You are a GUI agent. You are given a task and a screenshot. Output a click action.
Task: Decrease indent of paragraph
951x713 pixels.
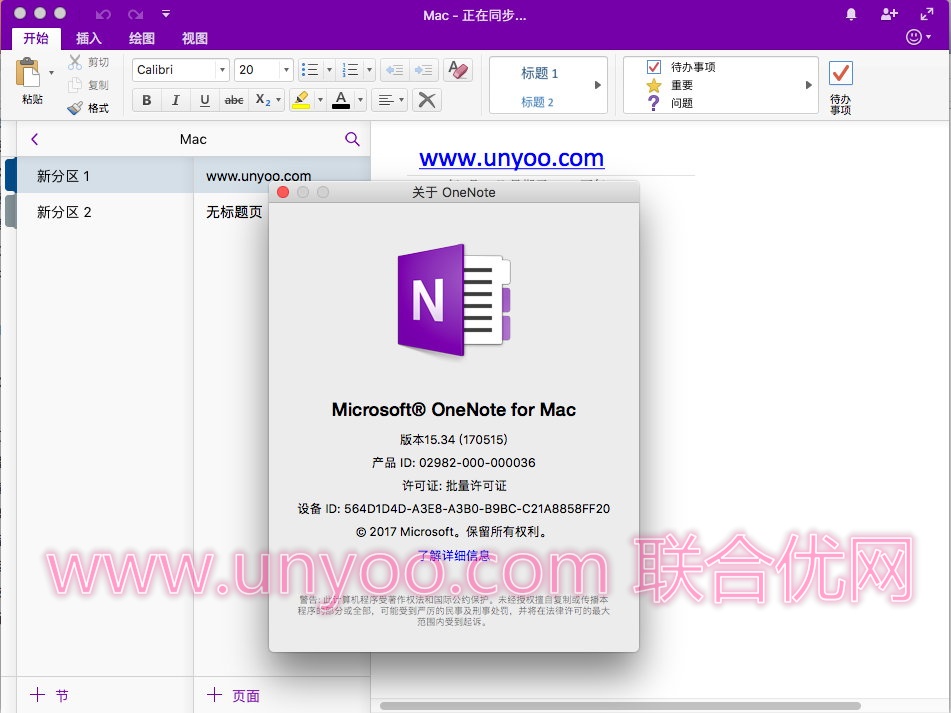click(x=395, y=70)
